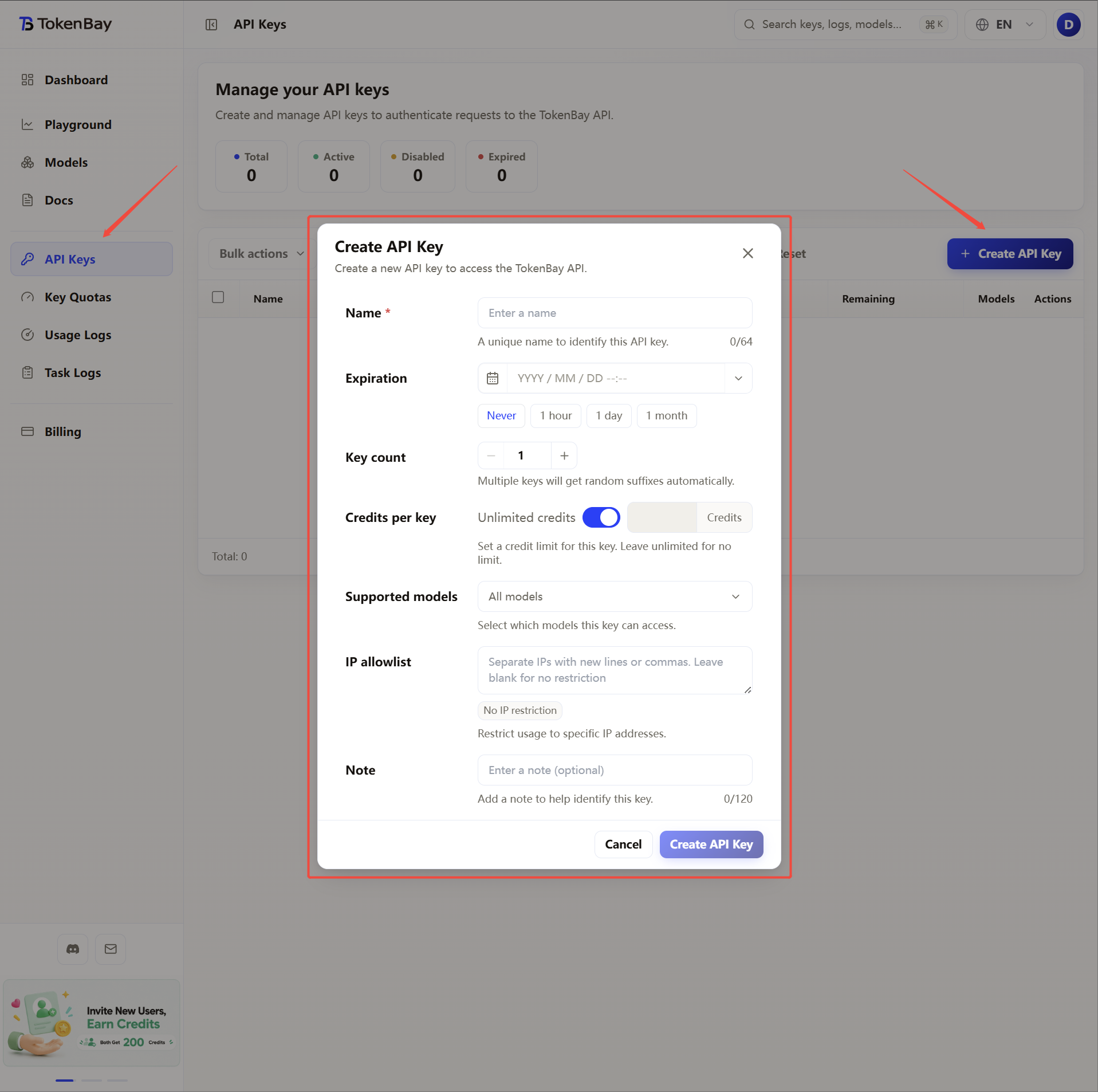Click the Docs document icon
Screen dimensions: 1098x1092
(x=27, y=200)
